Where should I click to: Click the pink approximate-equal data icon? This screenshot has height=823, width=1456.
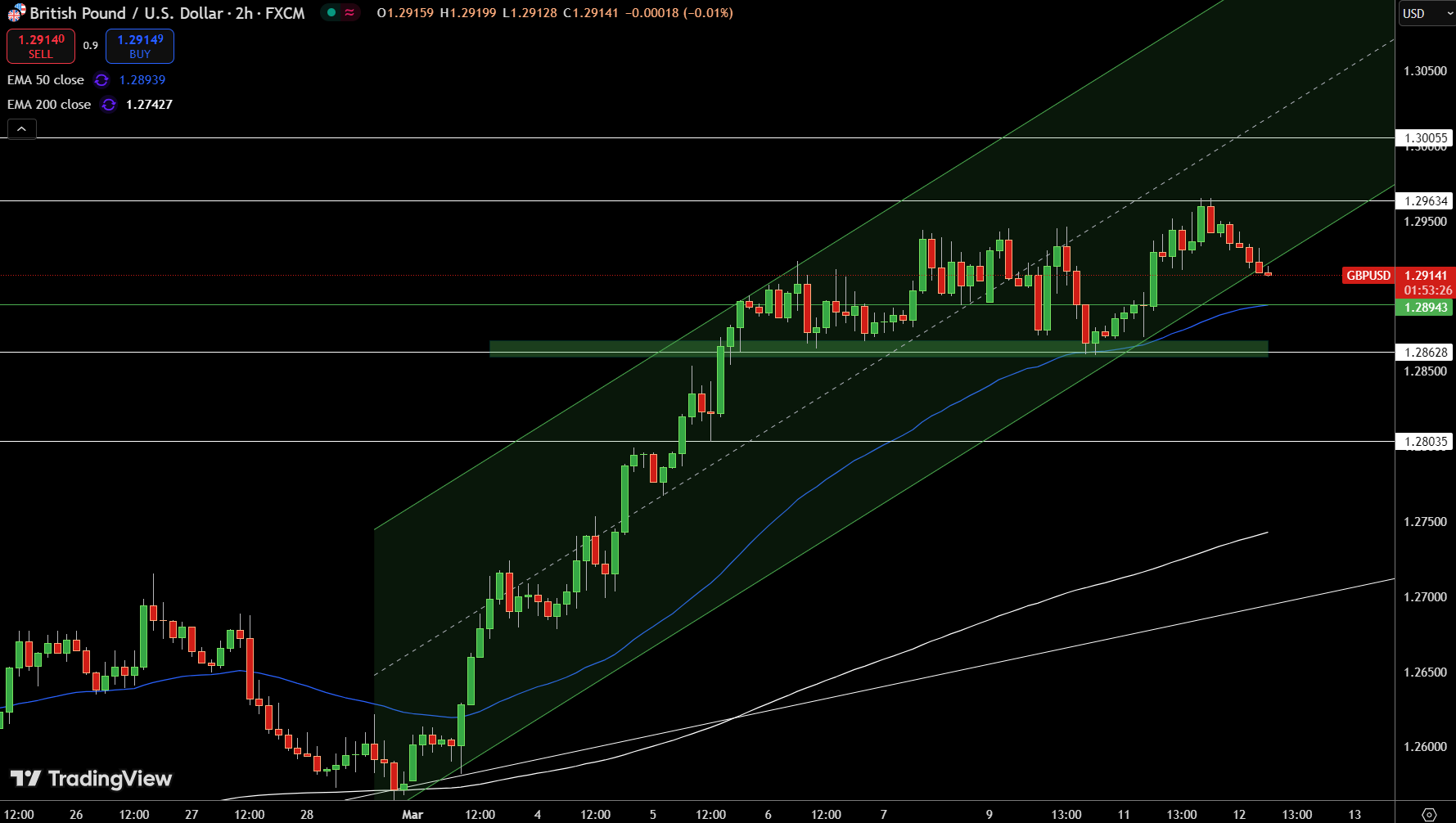point(349,12)
